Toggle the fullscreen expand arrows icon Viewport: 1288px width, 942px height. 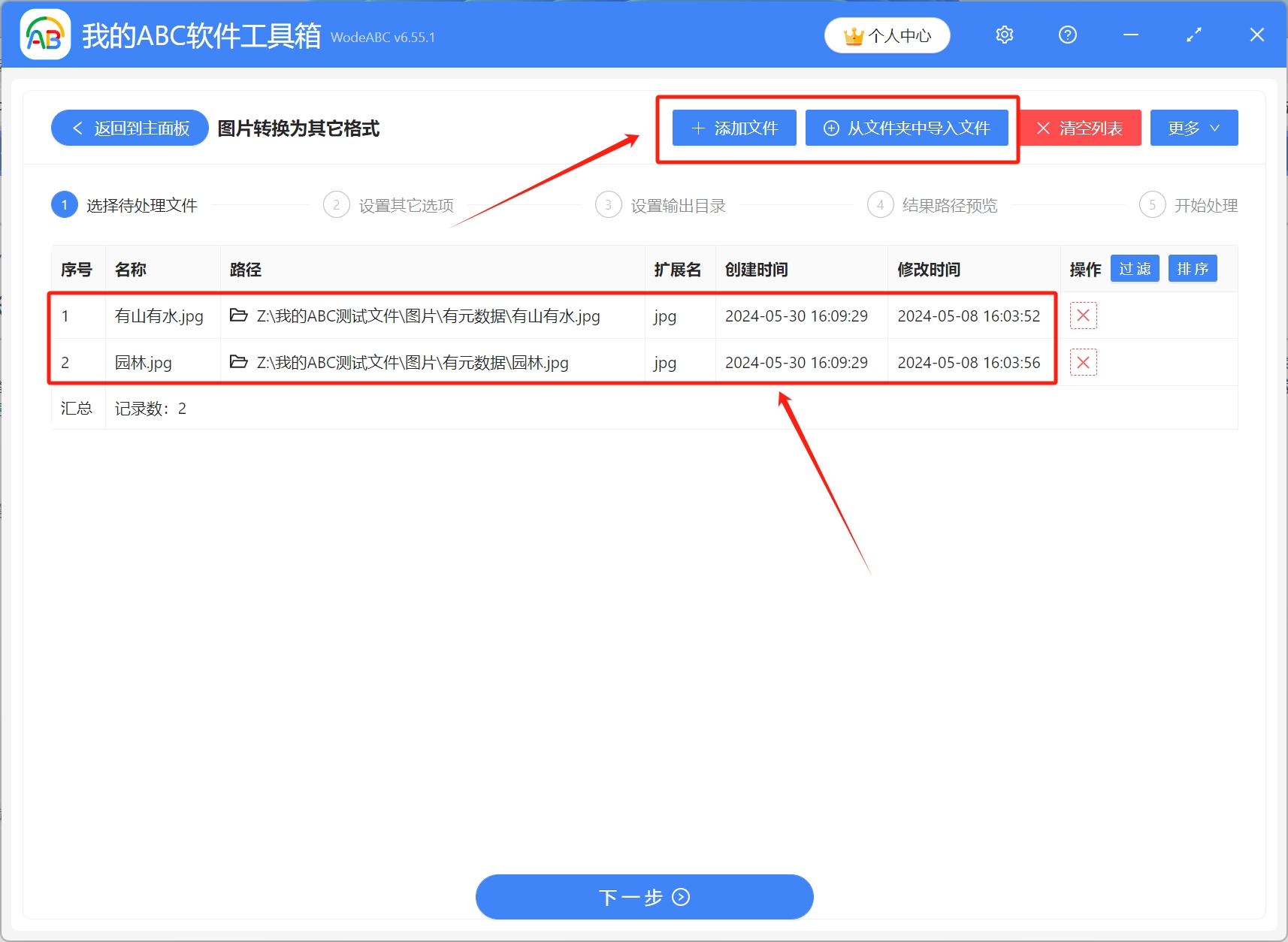(x=1193, y=35)
